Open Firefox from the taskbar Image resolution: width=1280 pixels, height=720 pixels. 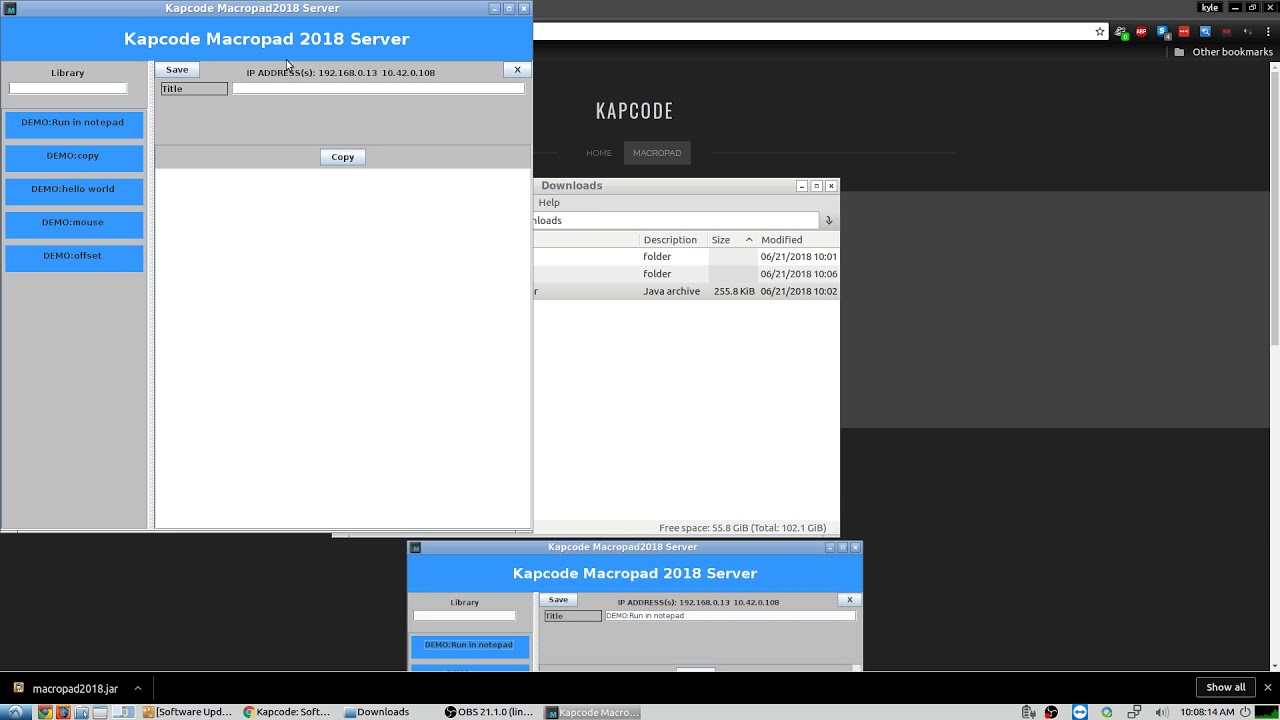pos(62,711)
